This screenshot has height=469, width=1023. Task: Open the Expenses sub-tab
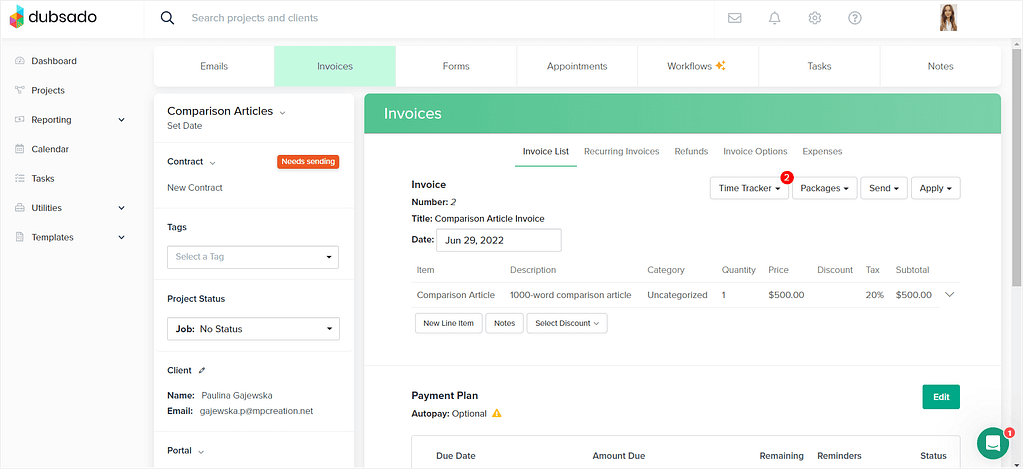[x=822, y=151]
